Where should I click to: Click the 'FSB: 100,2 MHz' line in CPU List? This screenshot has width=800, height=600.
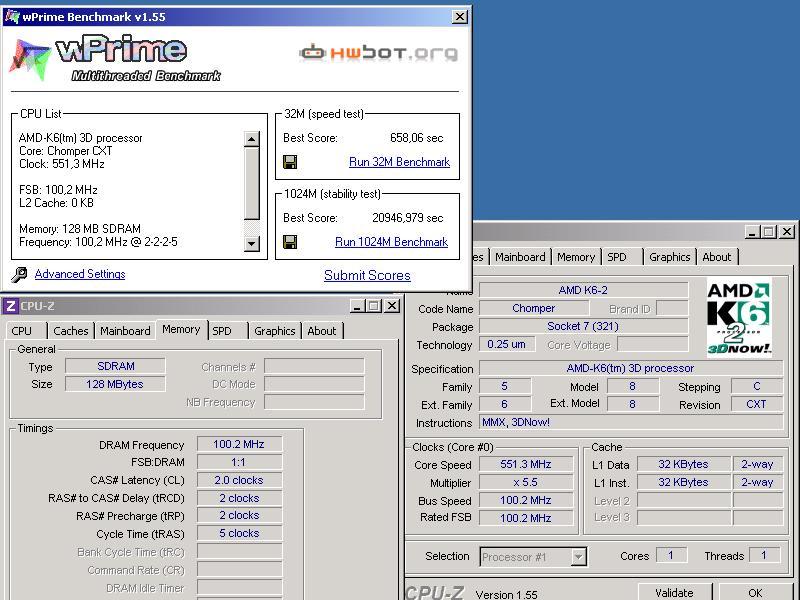tap(58, 190)
